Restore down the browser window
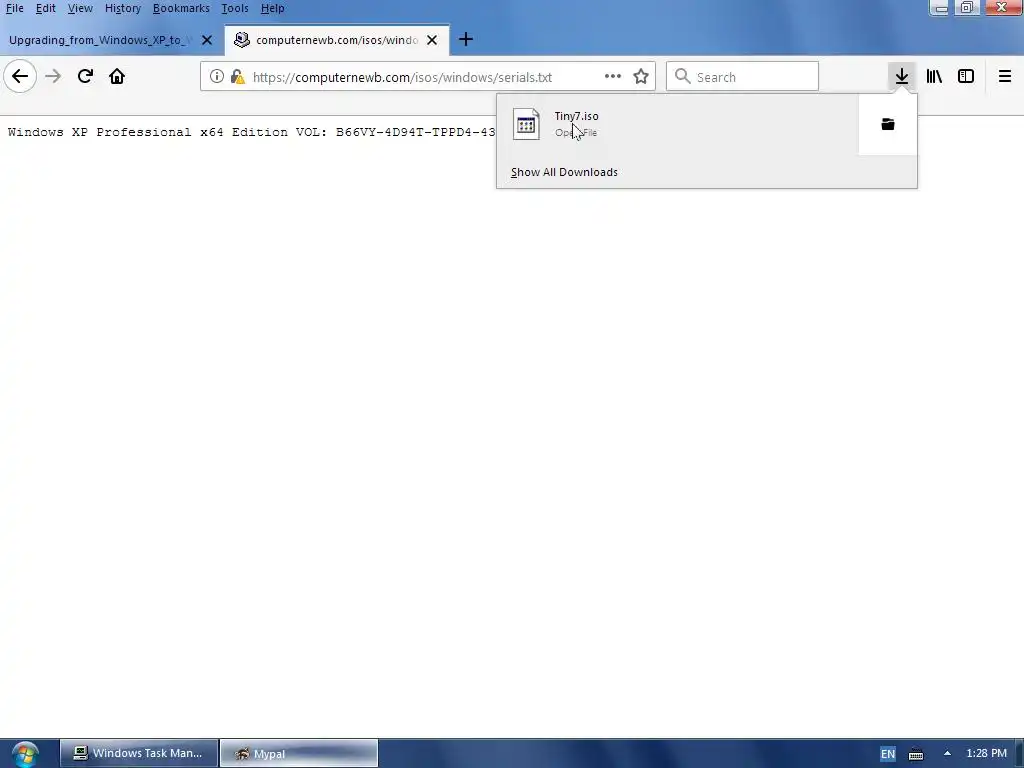The height and width of the screenshot is (768, 1024). (x=967, y=8)
